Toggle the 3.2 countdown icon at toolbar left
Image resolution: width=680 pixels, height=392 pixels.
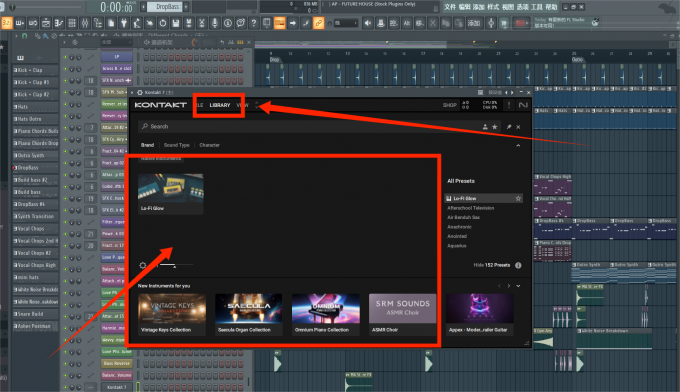click(x=7, y=23)
